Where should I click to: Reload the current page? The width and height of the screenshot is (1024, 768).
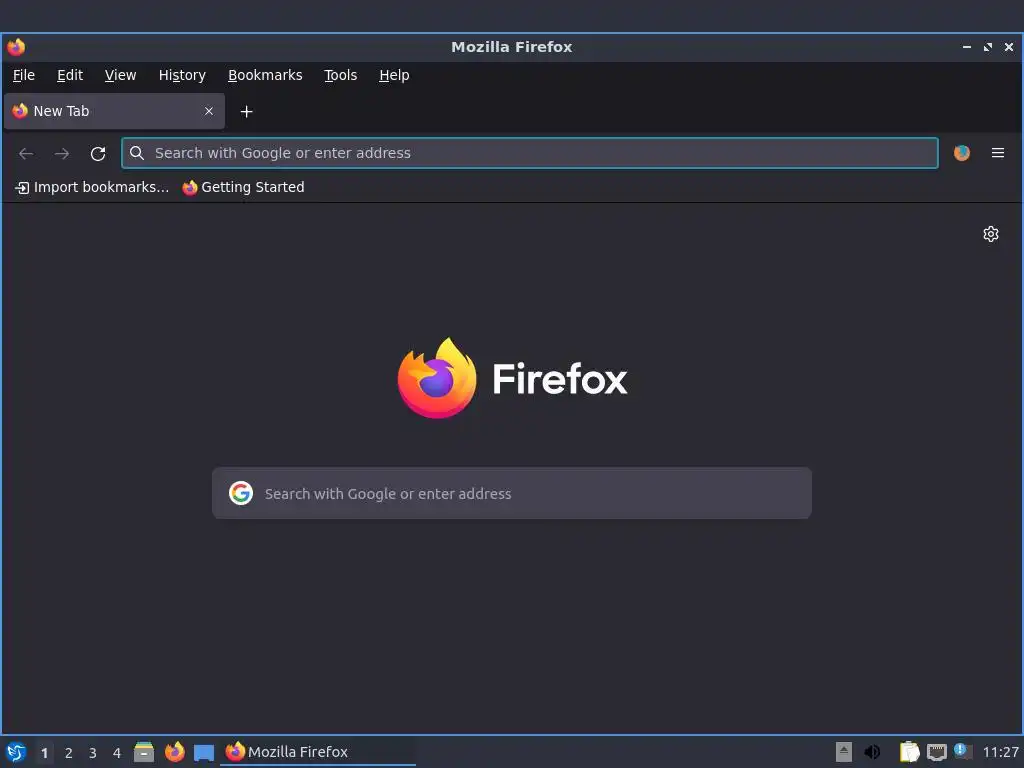click(x=98, y=153)
